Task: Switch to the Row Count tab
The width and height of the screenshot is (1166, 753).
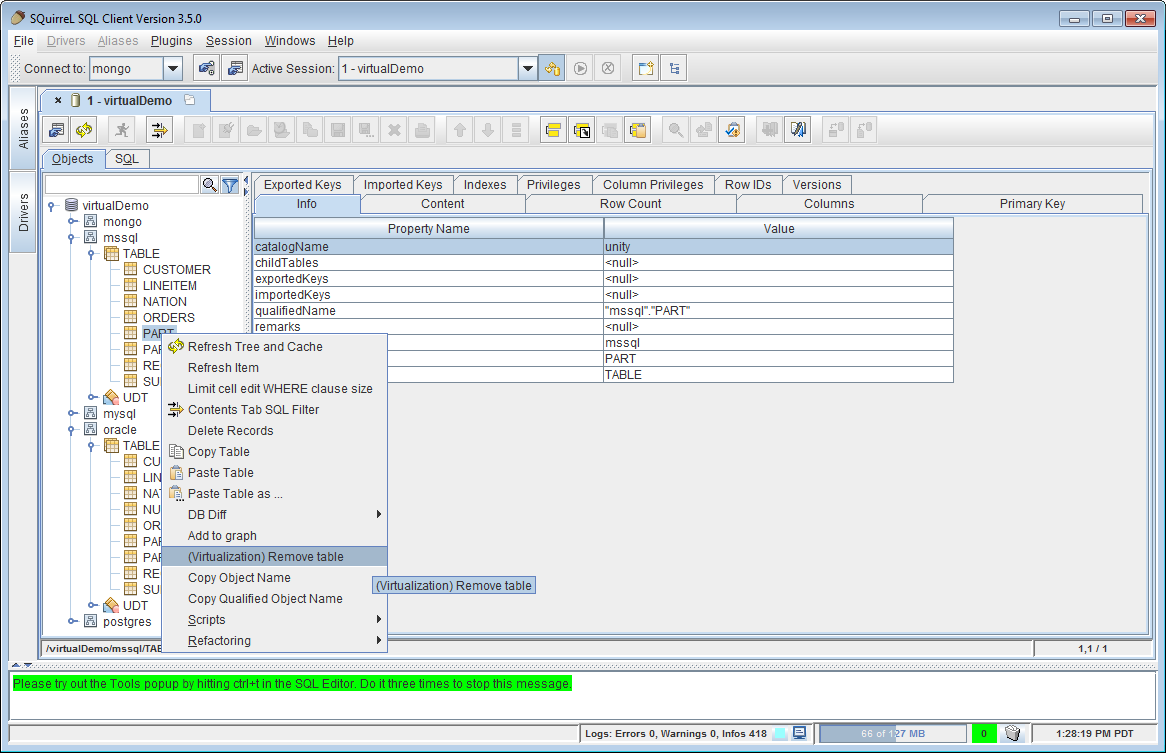Action: pos(630,204)
